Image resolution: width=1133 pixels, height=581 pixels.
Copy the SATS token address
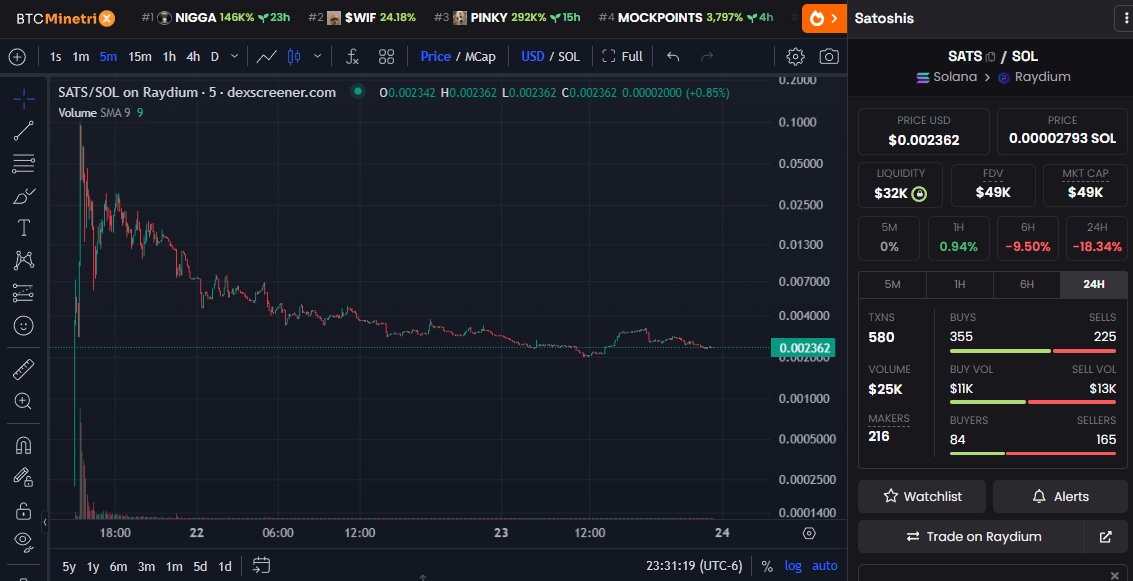(990, 57)
